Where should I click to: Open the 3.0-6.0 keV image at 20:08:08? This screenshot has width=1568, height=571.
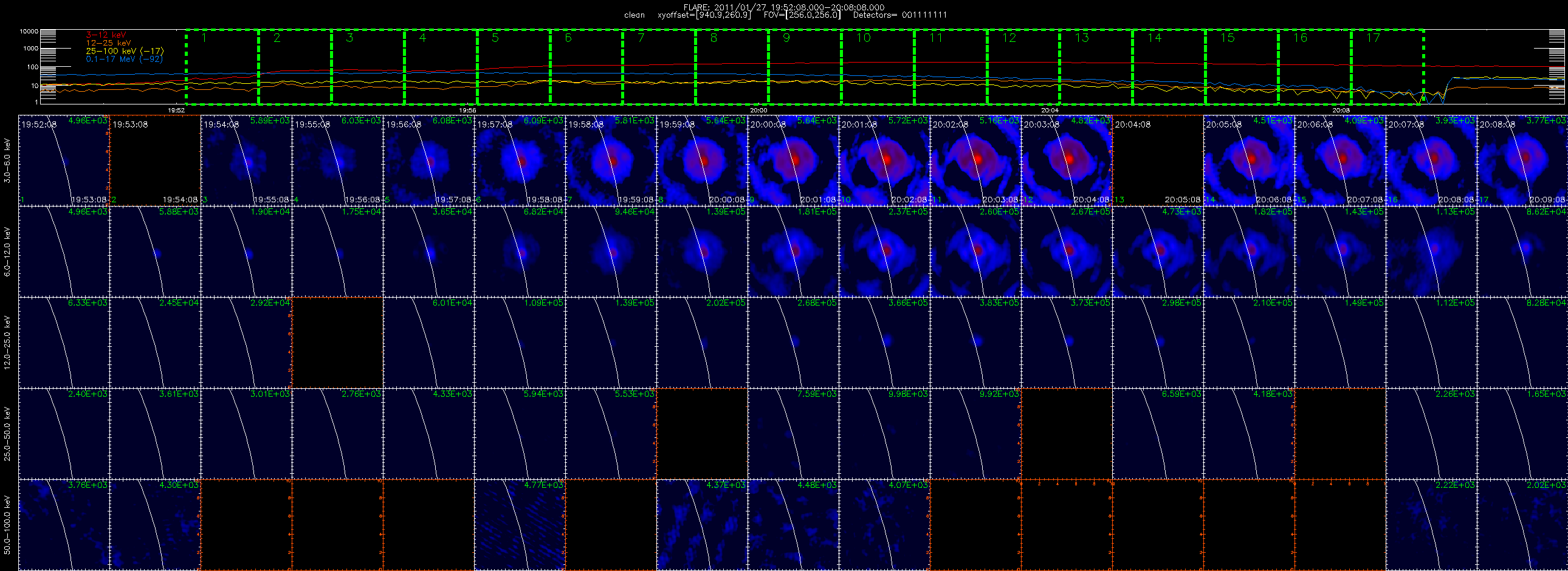tap(1523, 160)
